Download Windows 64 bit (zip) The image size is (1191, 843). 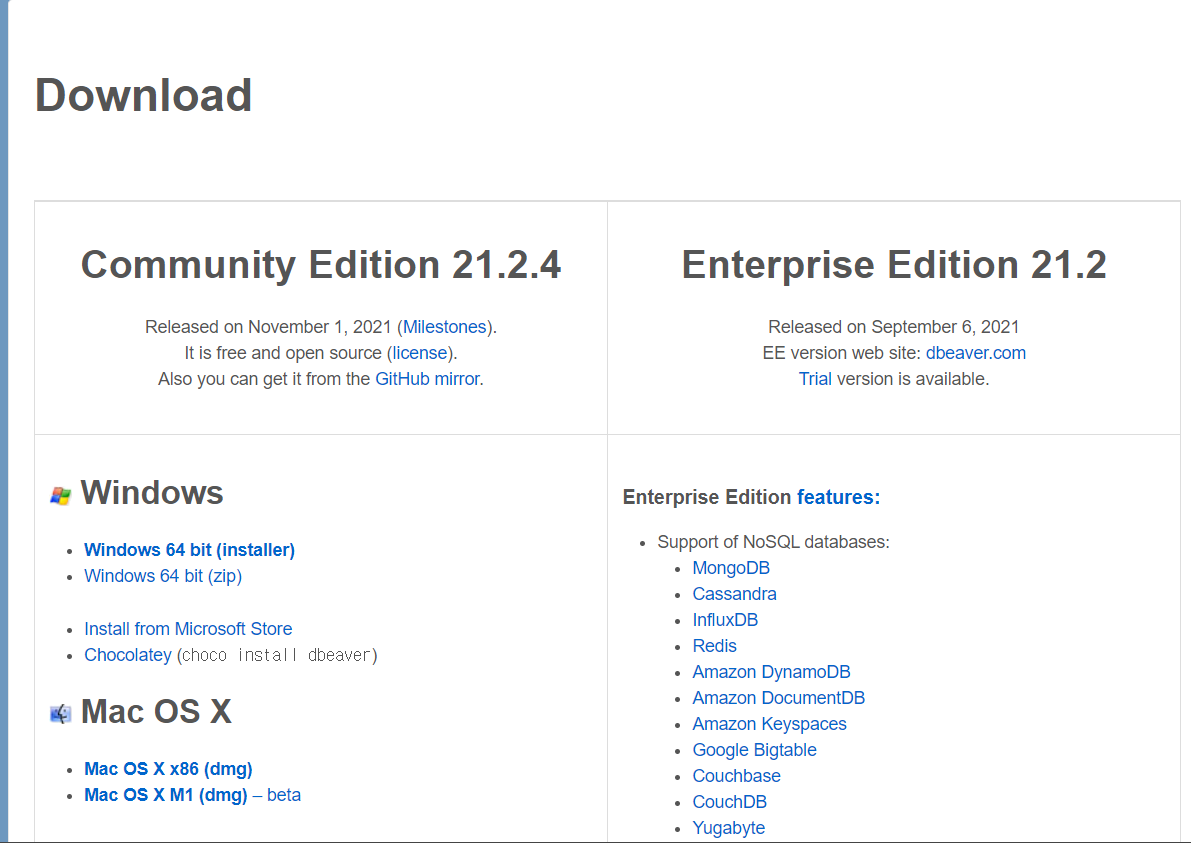tap(163, 576)
